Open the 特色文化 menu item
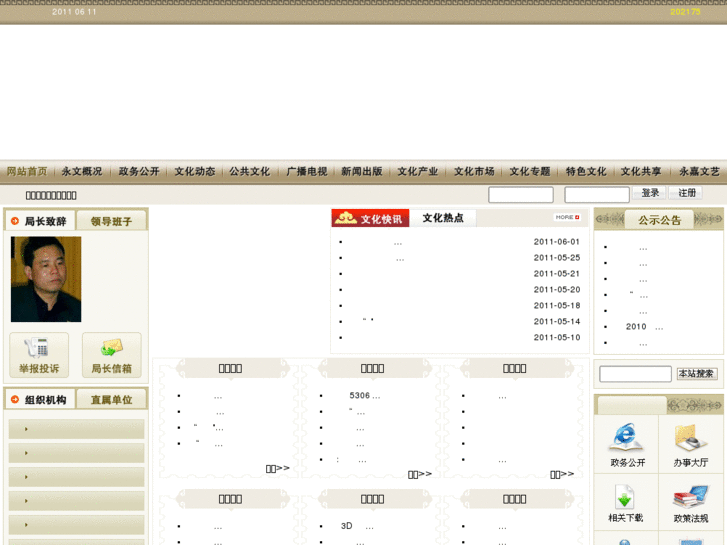The width and height of the screenshot is (727, 545). click(586, 172)
